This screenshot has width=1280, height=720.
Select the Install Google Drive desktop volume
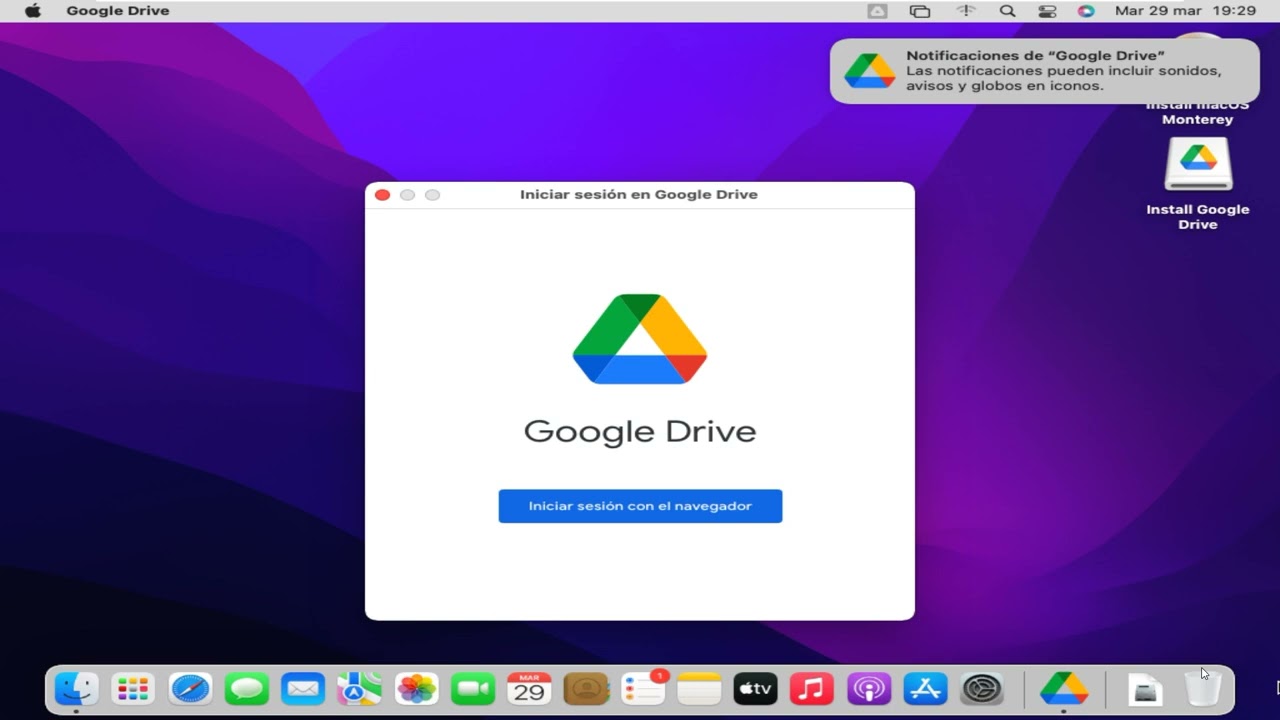coord(1198,184)
